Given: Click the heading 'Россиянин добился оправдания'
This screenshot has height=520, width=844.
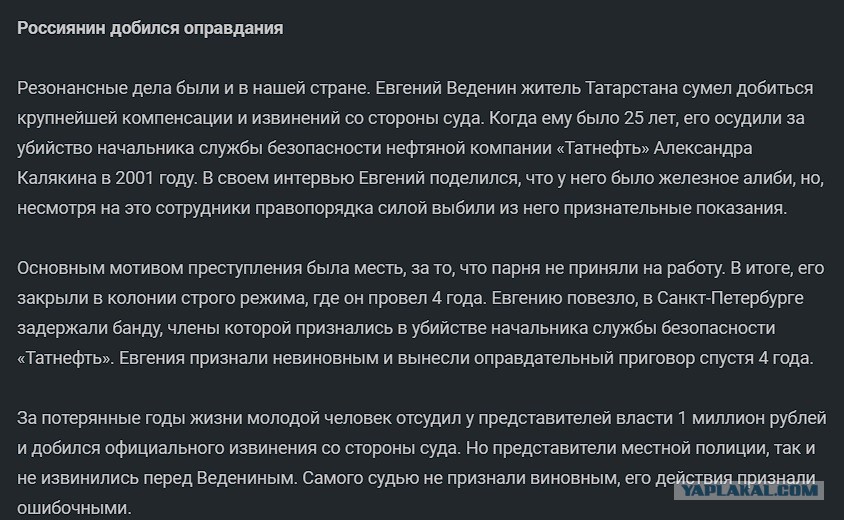Looking at the screenshot, I should (150, 28).
